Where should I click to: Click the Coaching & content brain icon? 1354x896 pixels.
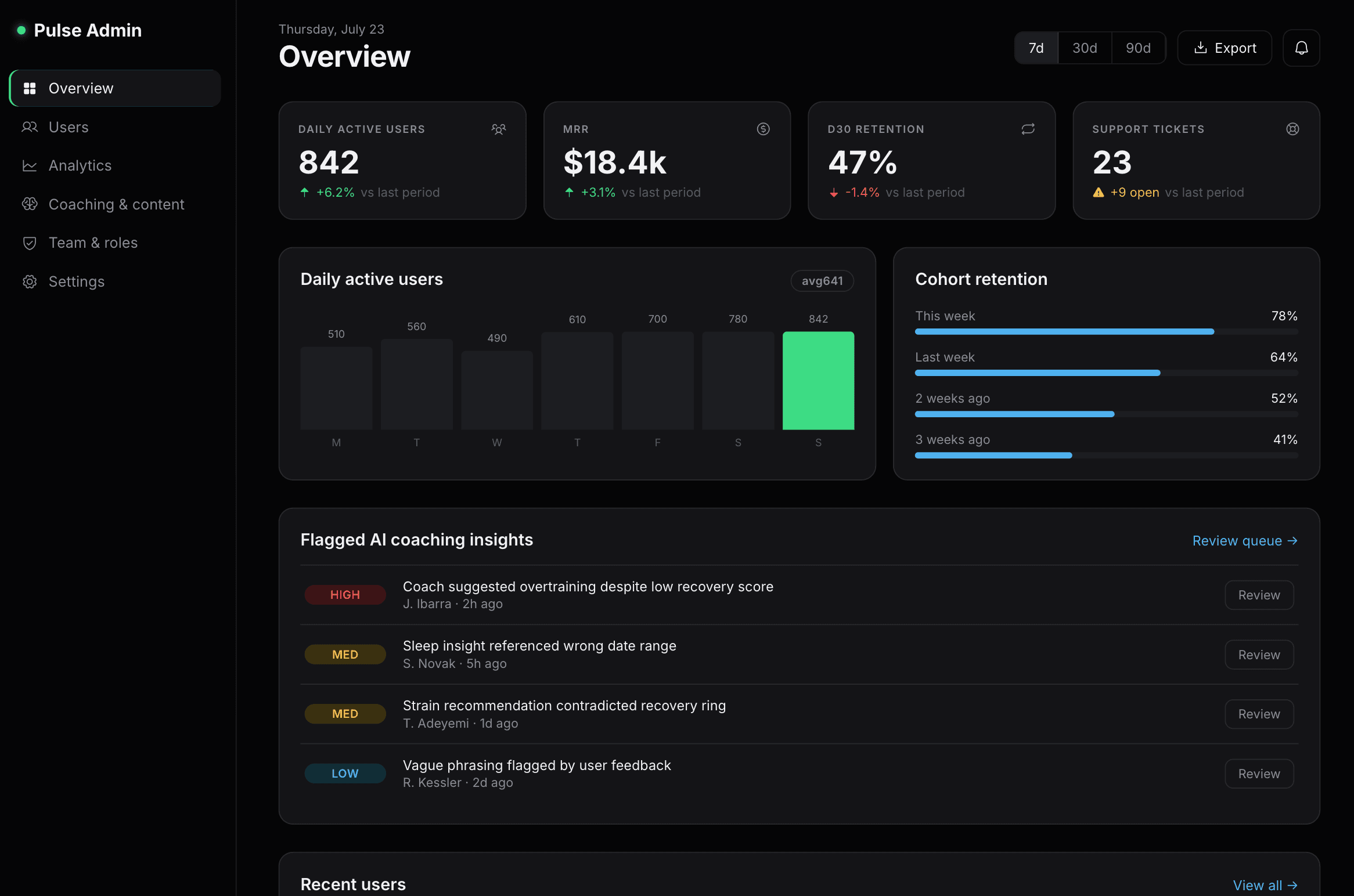tap(30, 204)
